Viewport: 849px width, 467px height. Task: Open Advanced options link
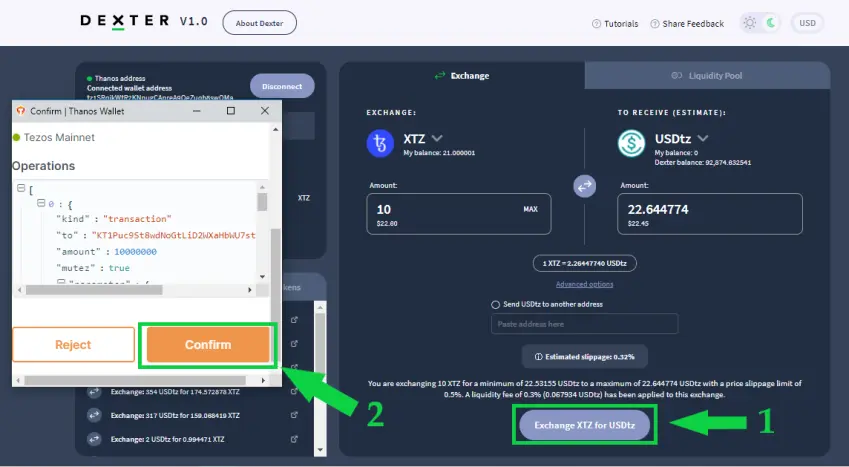pyautogui.click(x=584, y=284)
